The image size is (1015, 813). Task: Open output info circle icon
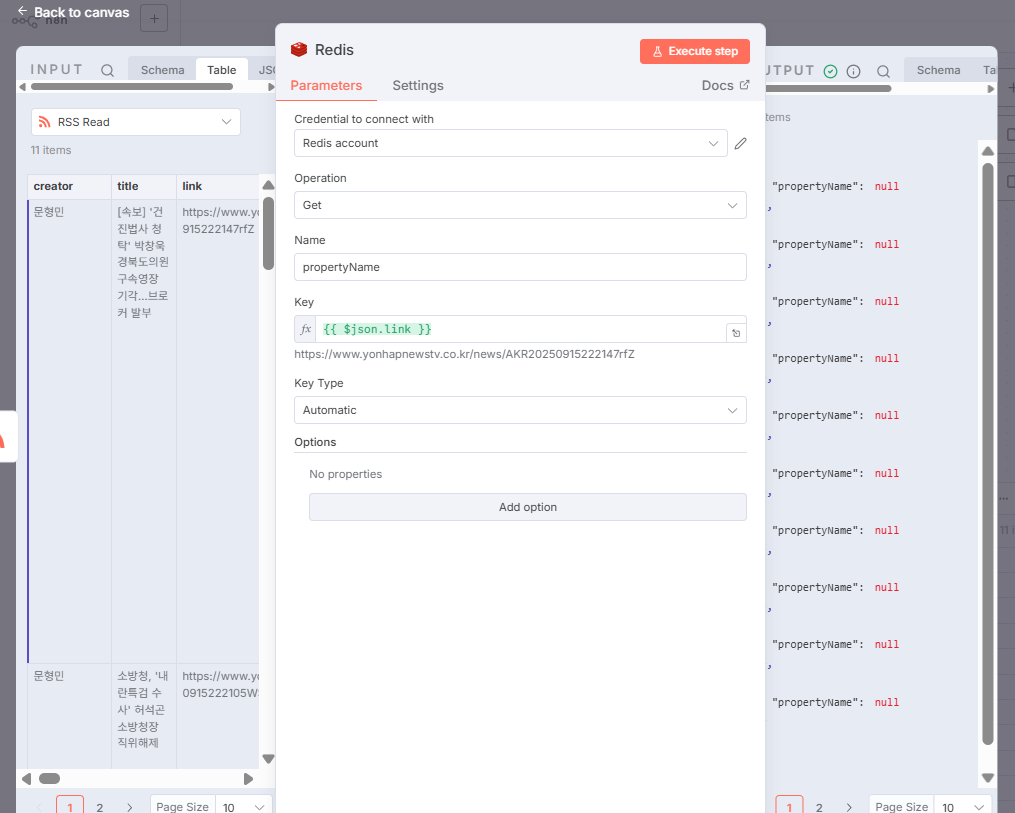pyautogui.click(x=853, y=71)
